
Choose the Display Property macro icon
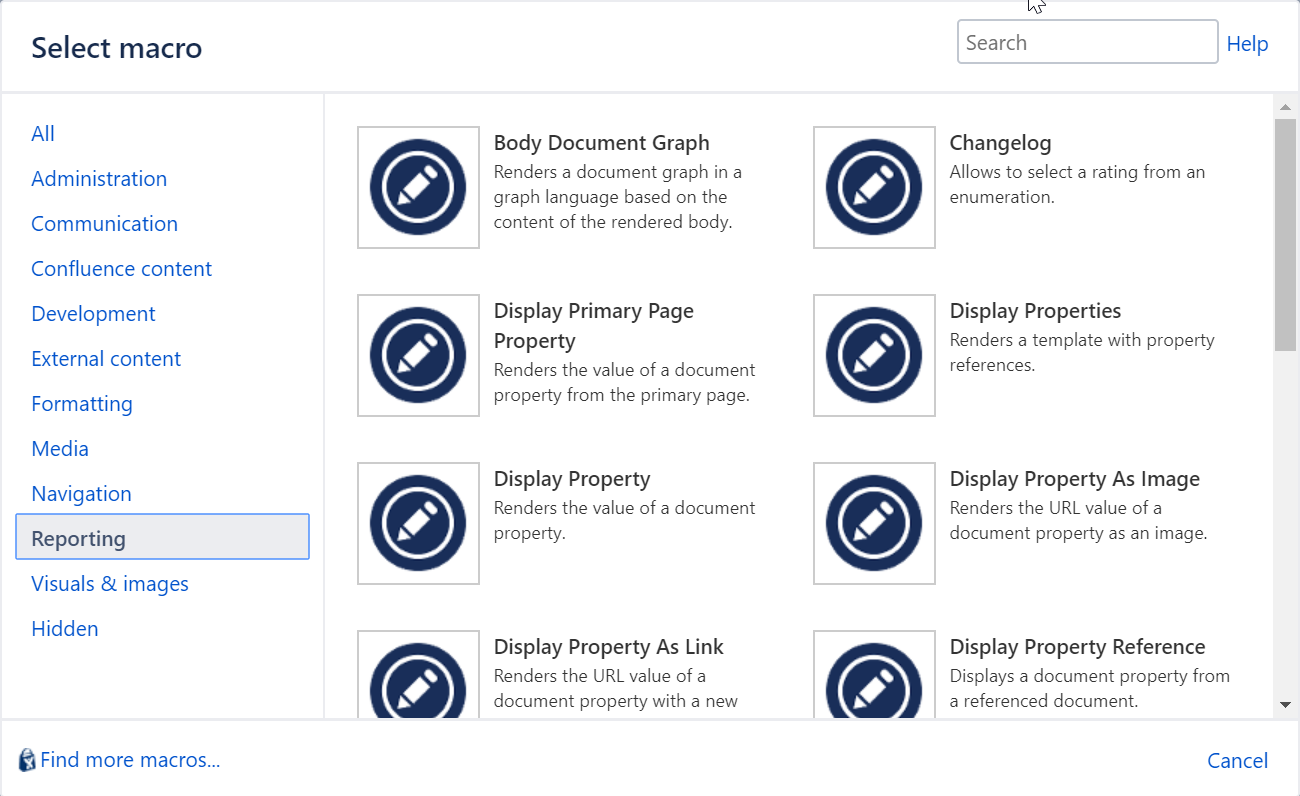418,523
